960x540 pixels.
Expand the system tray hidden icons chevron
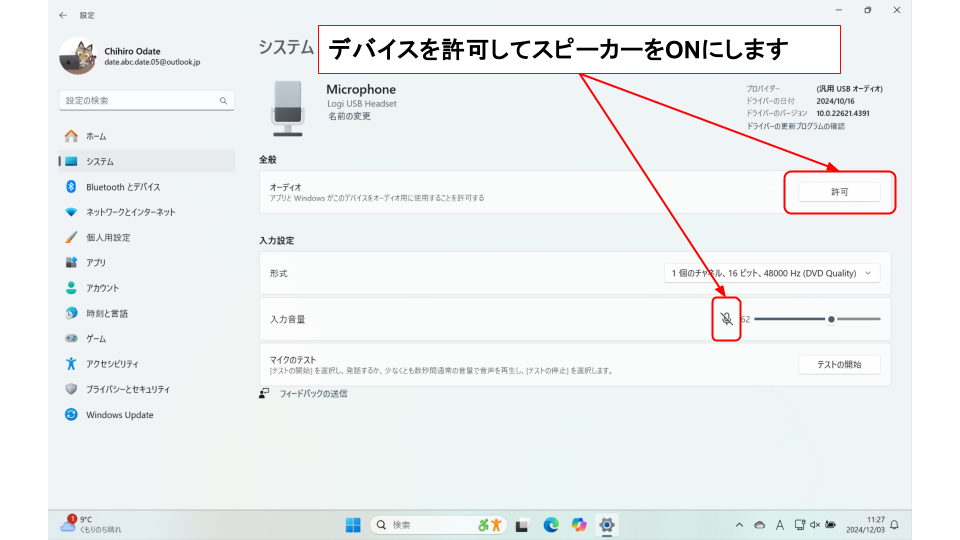pos(739,525)
